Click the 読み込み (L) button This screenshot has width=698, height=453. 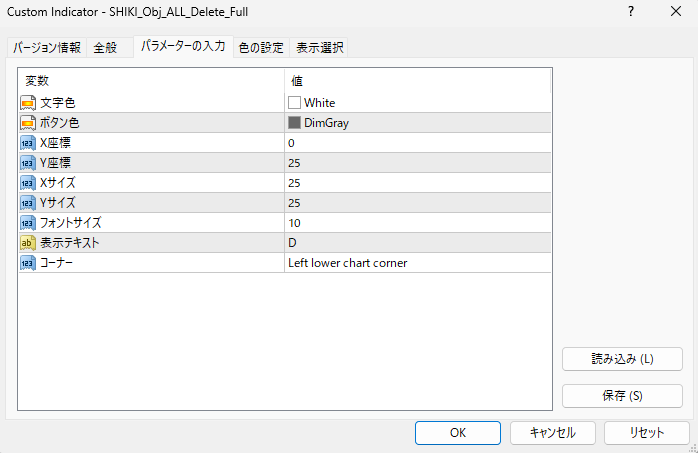click(622, 359)
